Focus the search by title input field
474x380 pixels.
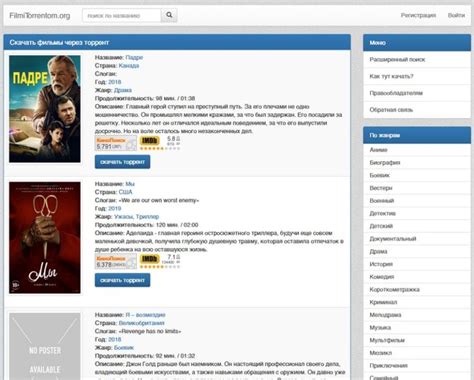[x=122, y=15]
